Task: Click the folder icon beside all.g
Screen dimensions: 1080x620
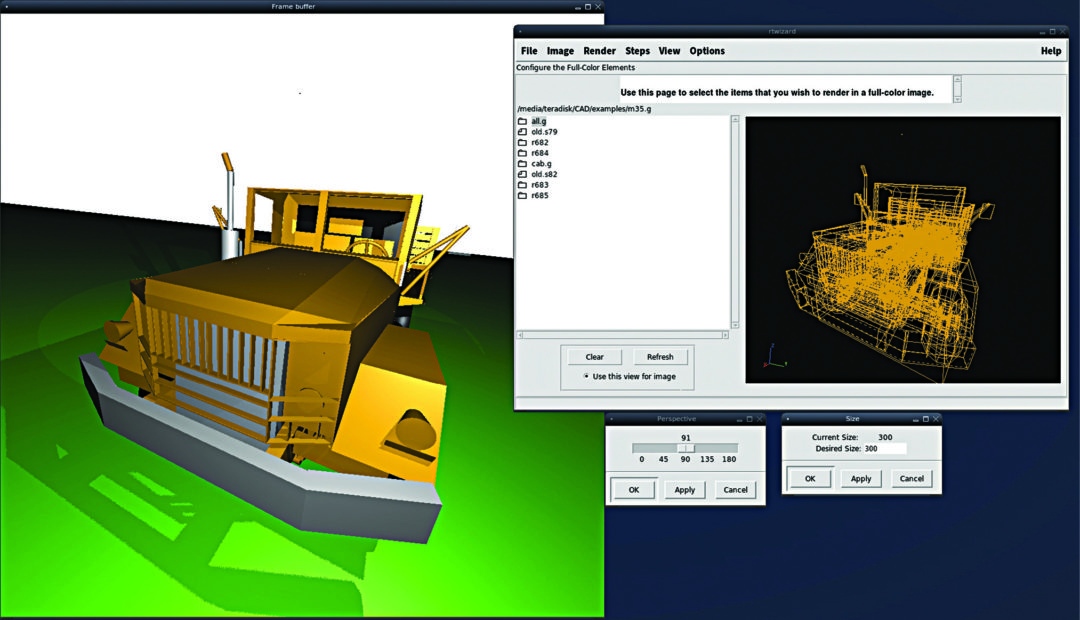Action: pyautogui.click(x=522, y=121)
